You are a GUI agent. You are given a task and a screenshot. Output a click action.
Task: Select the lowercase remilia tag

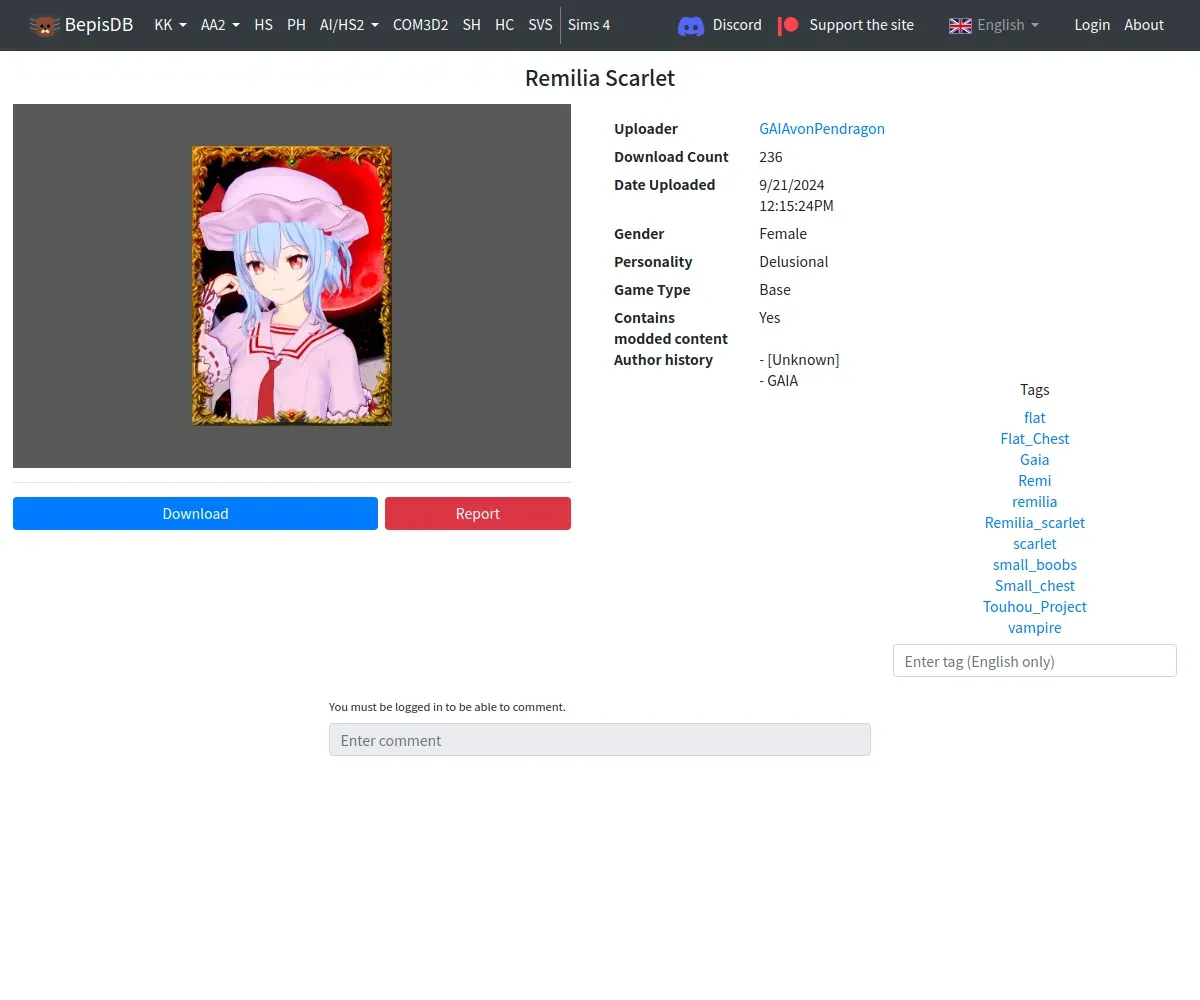click(x=1035, y=502)
